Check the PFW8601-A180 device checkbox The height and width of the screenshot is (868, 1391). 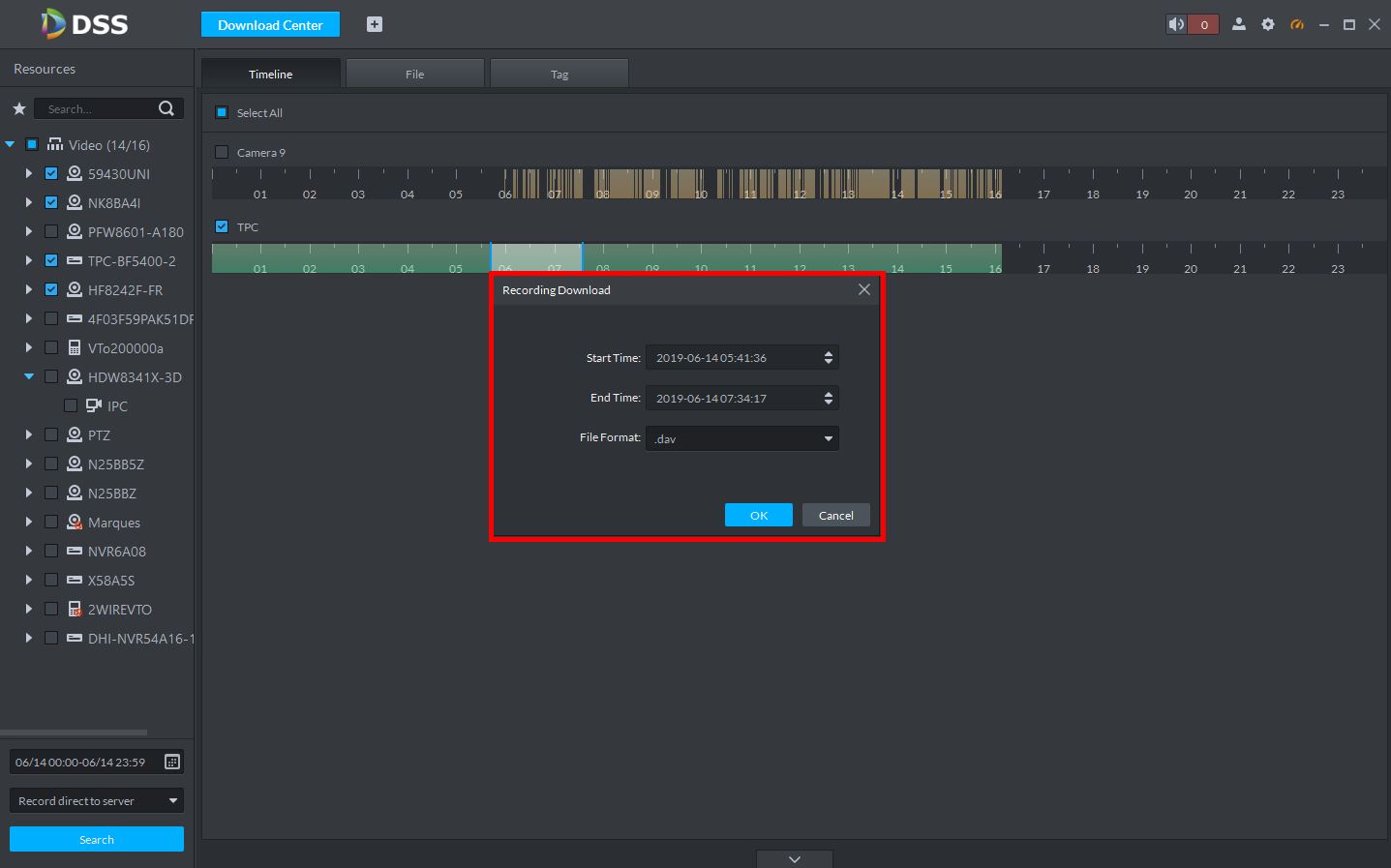coord(51,231)
